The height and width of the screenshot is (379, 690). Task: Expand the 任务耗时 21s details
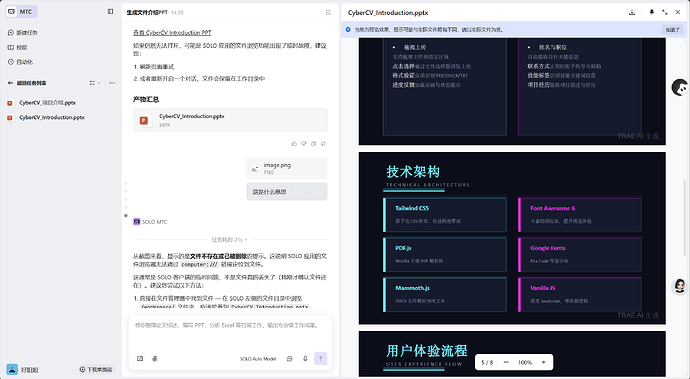click(x=229, y=239)
